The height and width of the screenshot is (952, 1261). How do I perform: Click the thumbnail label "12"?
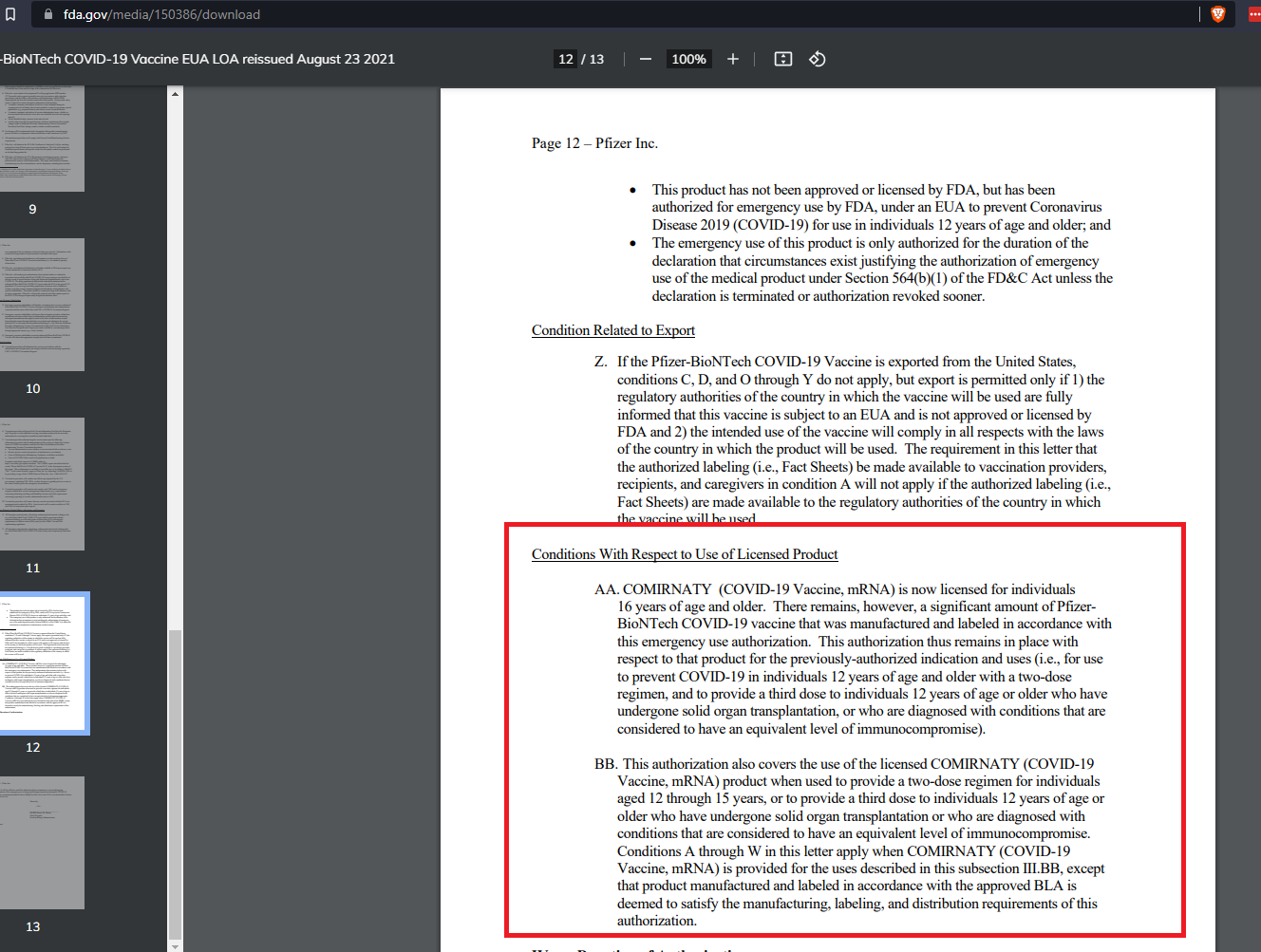33,747
